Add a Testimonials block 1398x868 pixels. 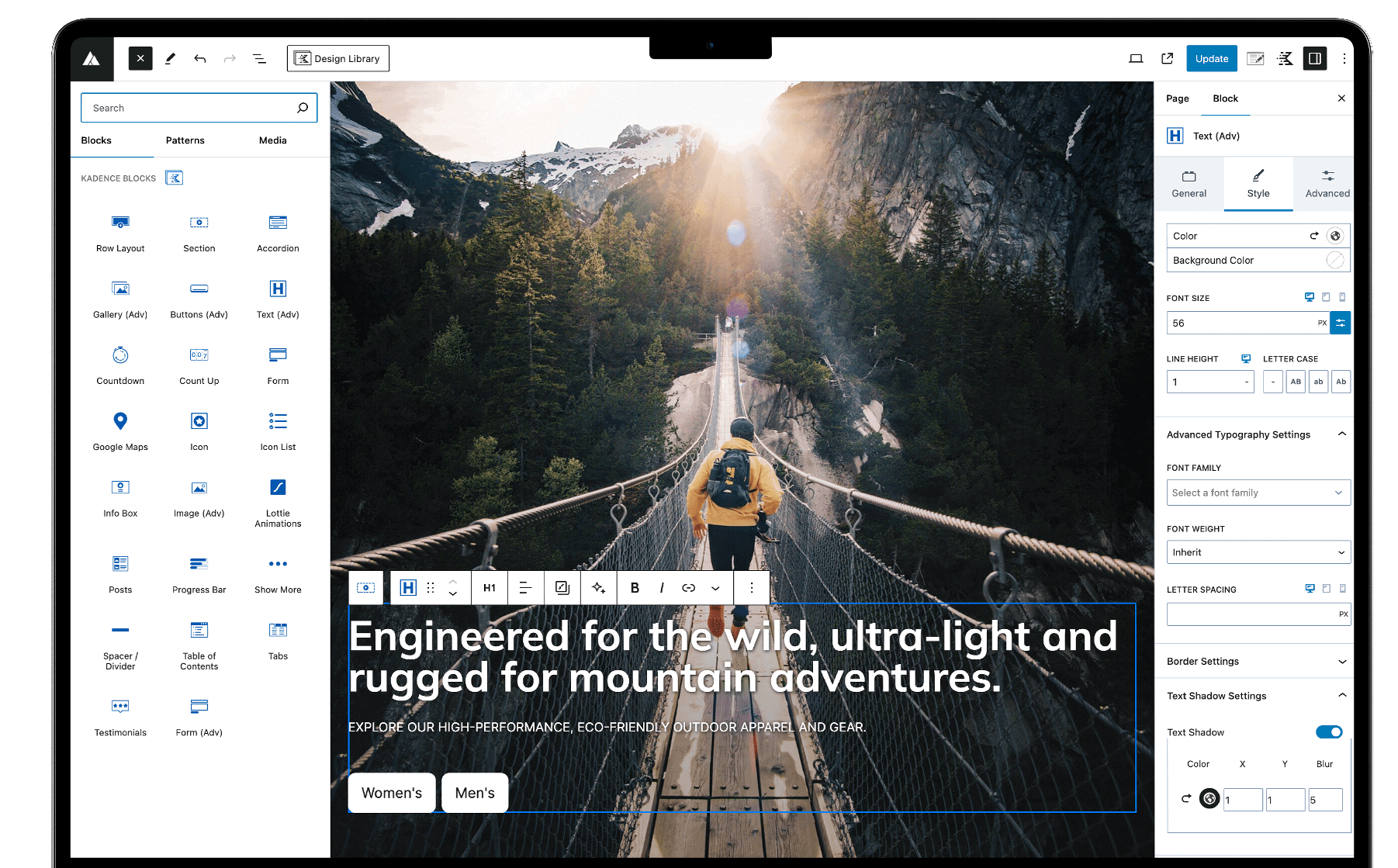coord(120,714)
